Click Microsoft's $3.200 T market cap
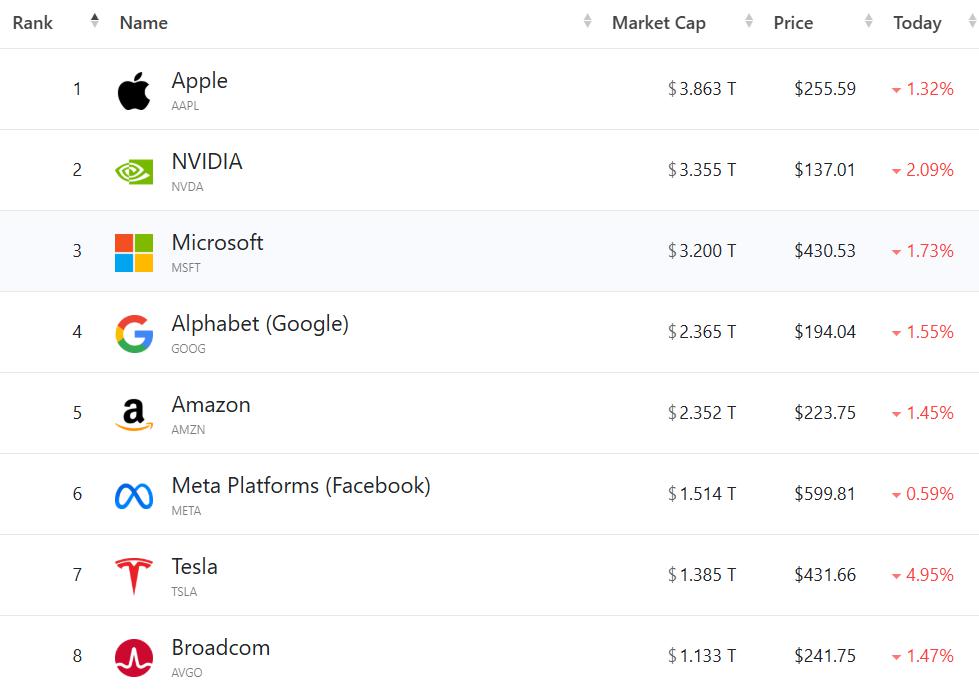Image resolution: width=979 pixels, height=693 pixels. click(x=702, y=251)
